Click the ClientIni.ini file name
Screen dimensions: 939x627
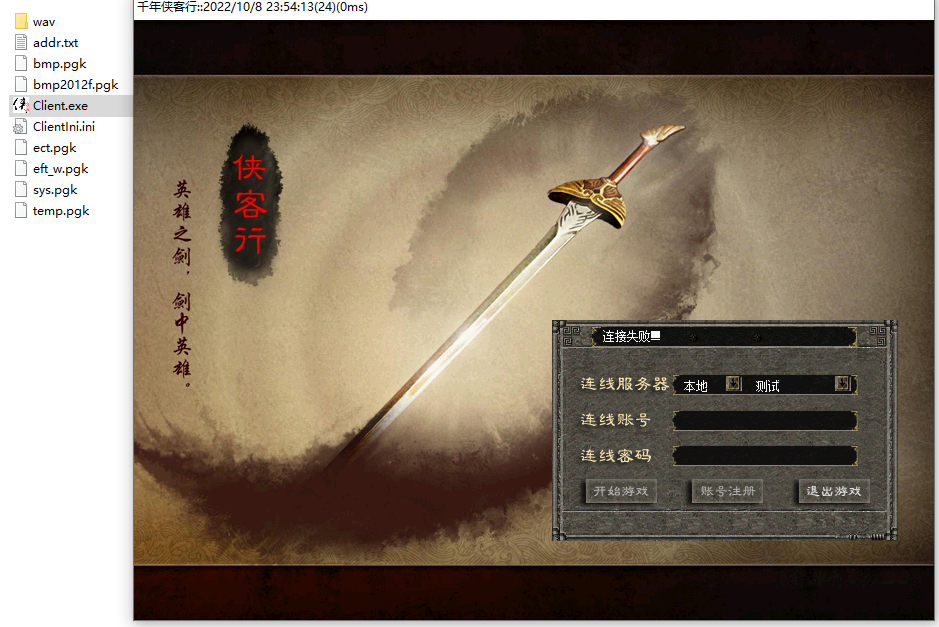tap(64, 126)
